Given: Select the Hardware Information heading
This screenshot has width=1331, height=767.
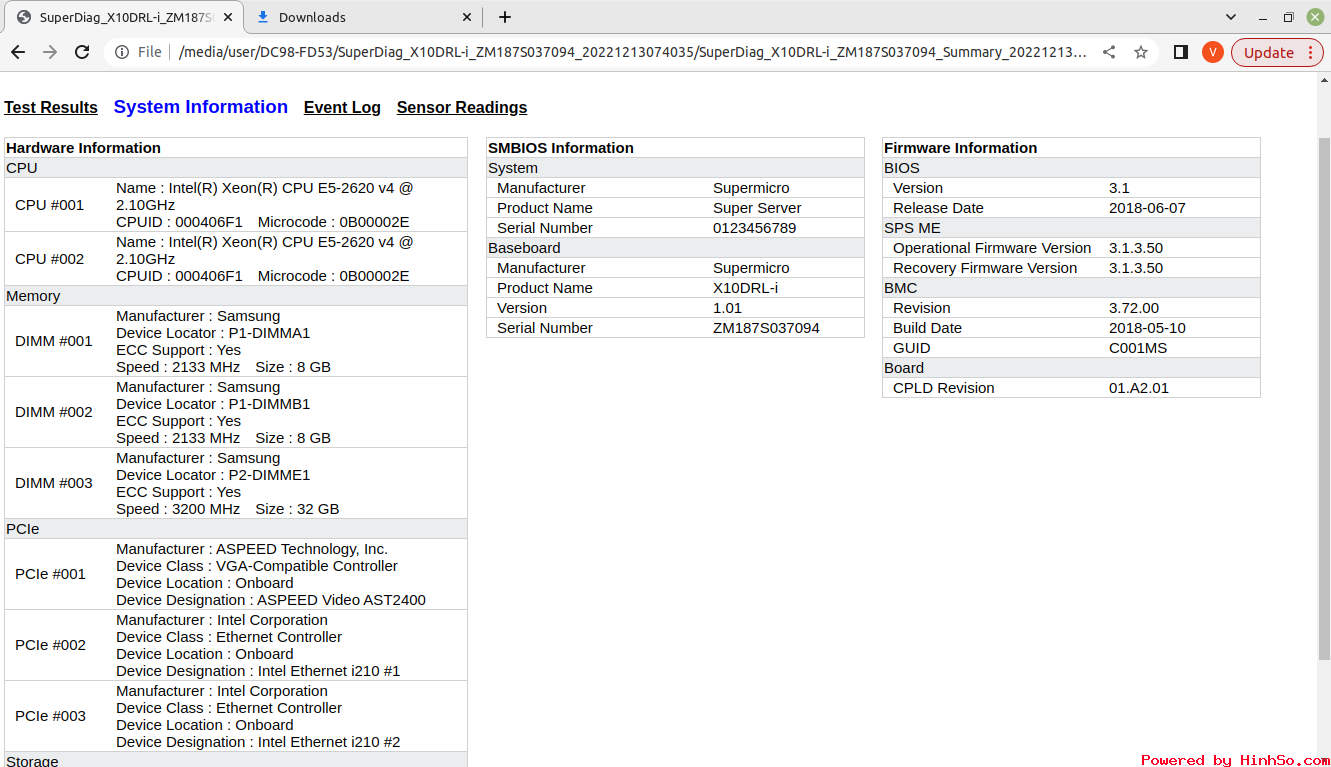Looking at the screenshot, I should click(x=84, y=148).
